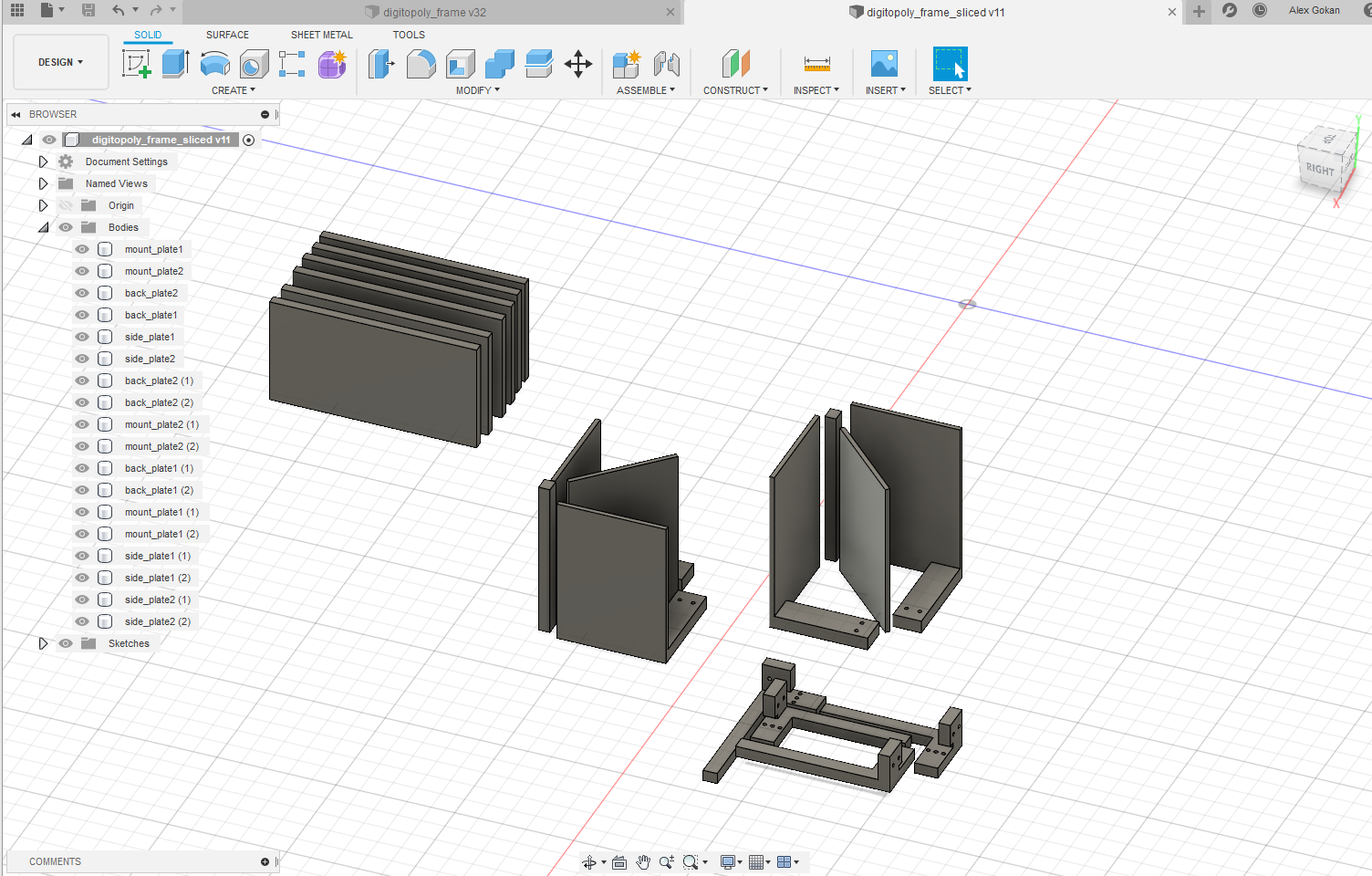Select the Create Form tool
The height and width of the screenshot is (876, 1372).
[x=332, y=64]
